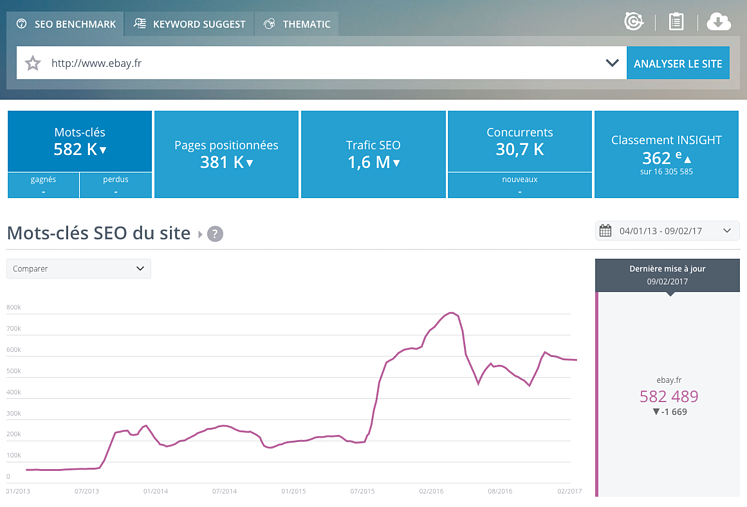This screenshot has height=507, width=747.
Task: Open the 04/01/13 - 09/02/17 date range dropdown
Action: coord(667,231)
